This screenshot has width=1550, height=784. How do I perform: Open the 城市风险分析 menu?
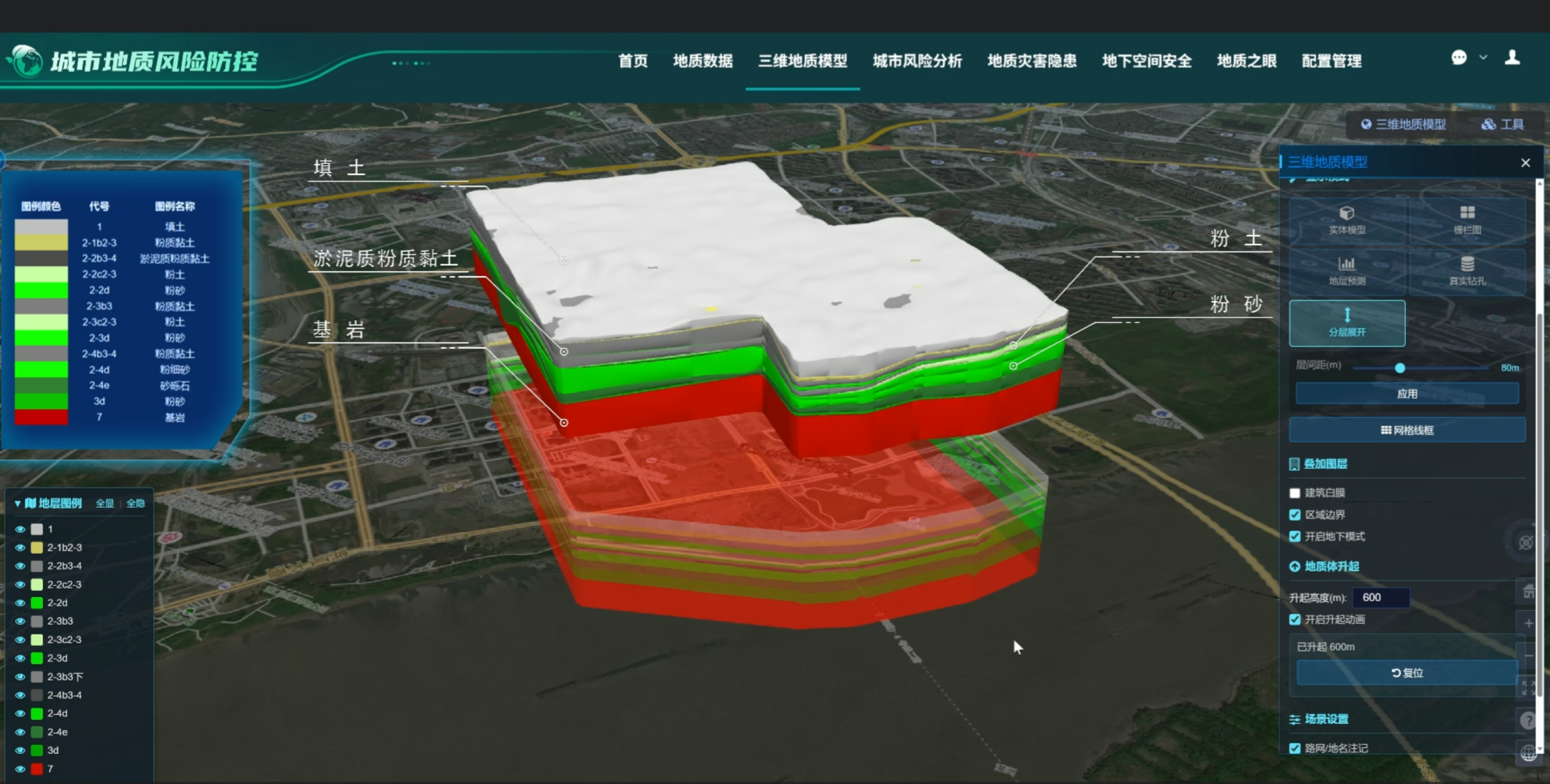coord(917,61)
